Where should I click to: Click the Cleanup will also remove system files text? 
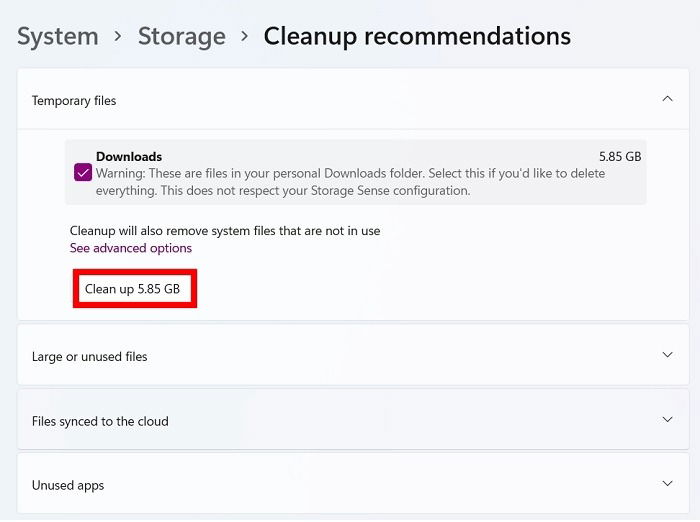coord(225,231)
